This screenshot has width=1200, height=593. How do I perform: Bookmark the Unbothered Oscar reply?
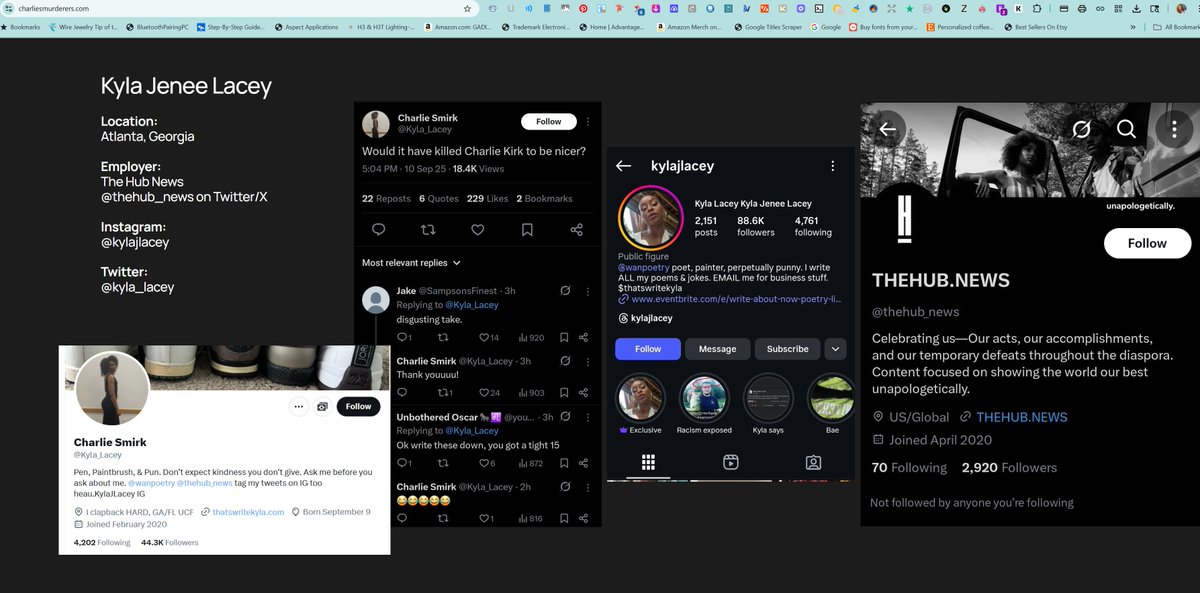pyautogui.click(x=564, y=463)
